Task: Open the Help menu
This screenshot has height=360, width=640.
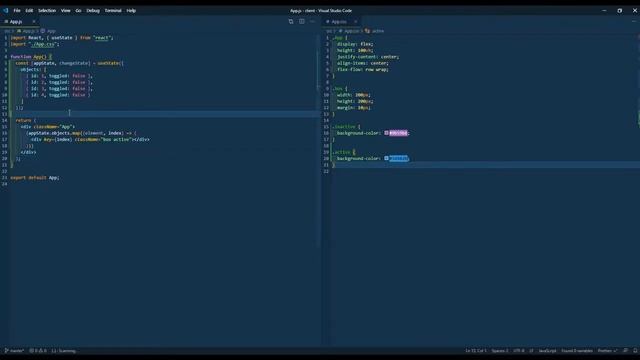Action: pos(131,11)
